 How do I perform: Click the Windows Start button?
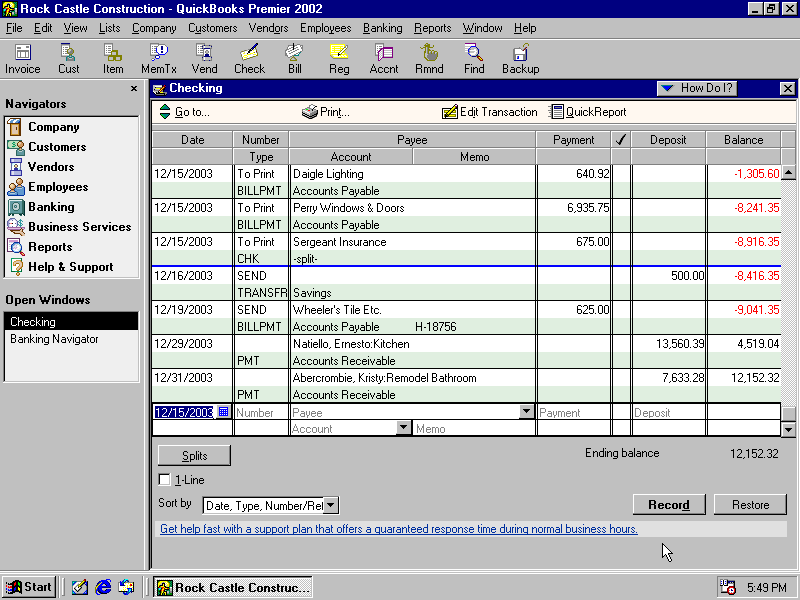[x=29, y=587]
